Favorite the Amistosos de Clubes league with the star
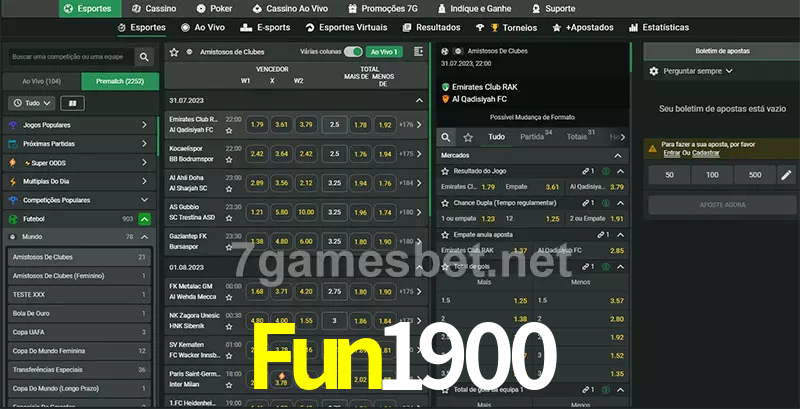Screen dimensions: 800x409 pyautogui.click(x=174, y=51)
